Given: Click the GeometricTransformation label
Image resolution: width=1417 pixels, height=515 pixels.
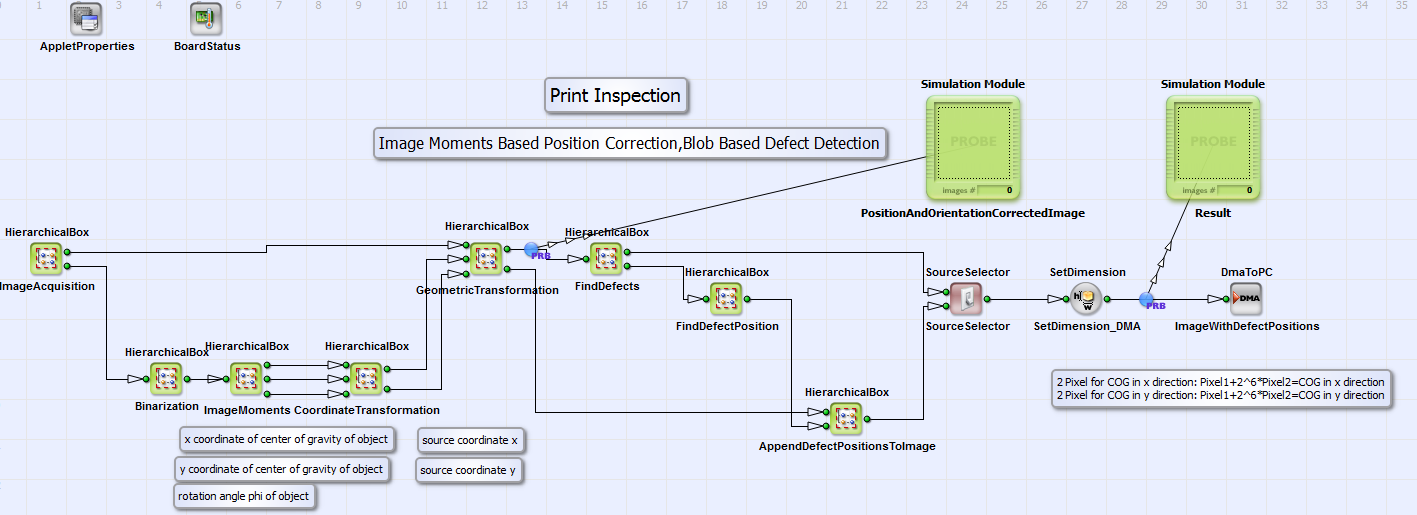Looking at the screenshot, I should (487, 290).
